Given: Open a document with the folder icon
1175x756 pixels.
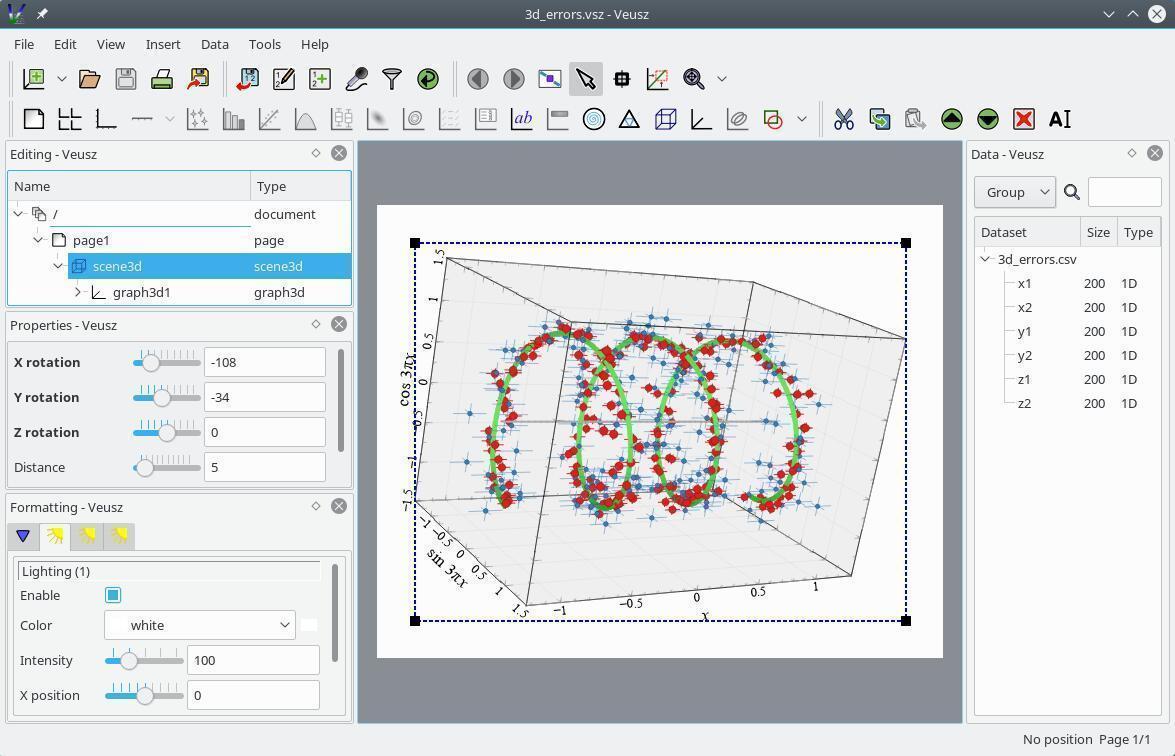Looking at the screenshot, I should (90, 79).
